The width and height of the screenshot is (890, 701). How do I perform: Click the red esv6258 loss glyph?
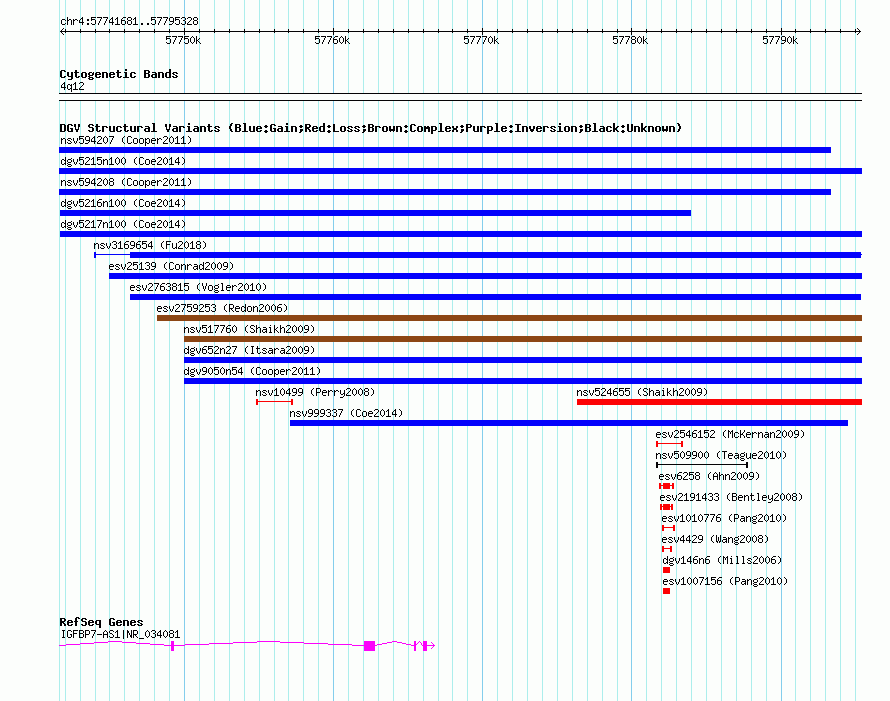coord(666,486)
